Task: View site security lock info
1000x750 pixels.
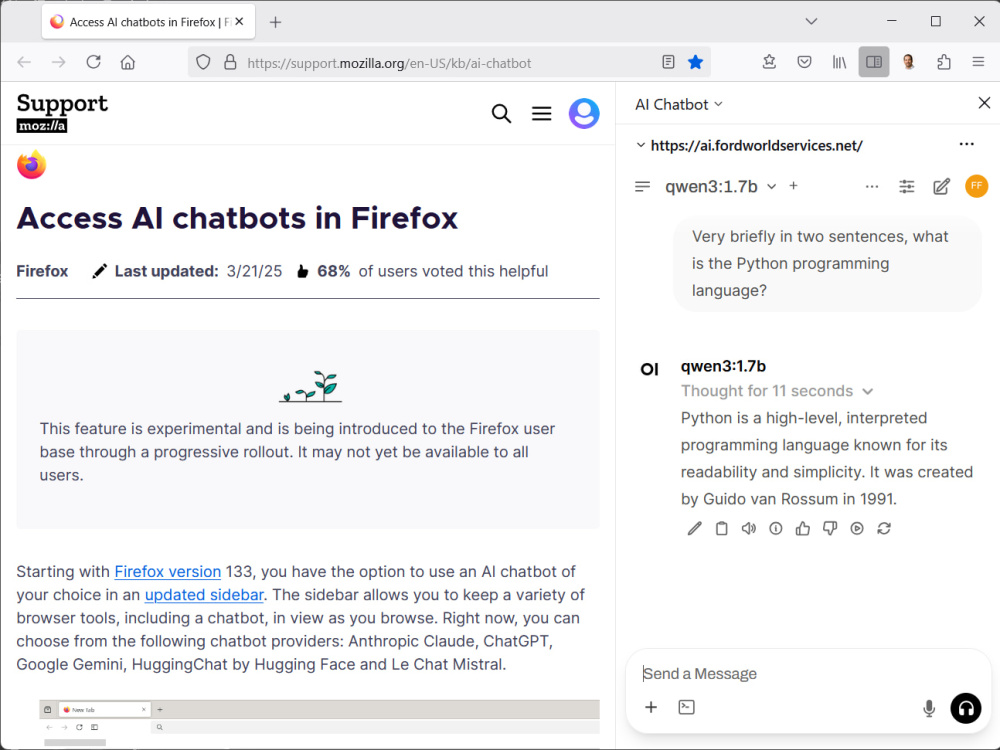Action: point(230,62)
